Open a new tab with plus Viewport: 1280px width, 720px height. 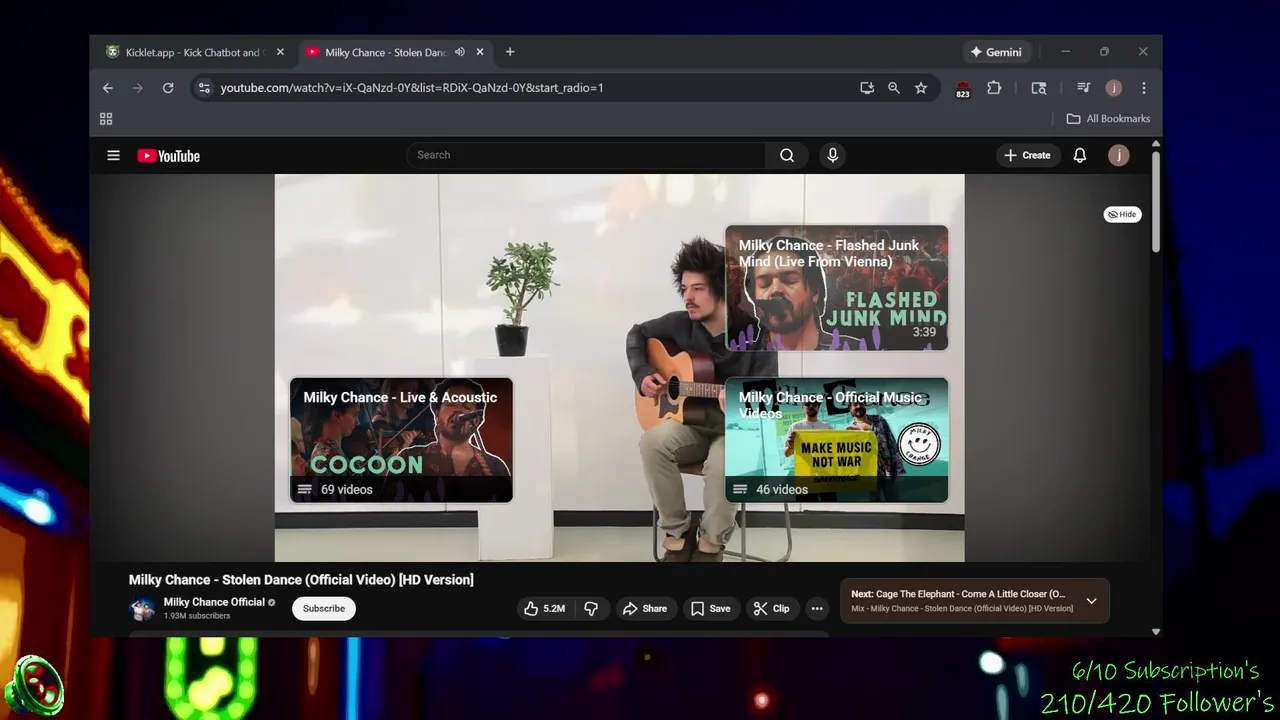510,52
